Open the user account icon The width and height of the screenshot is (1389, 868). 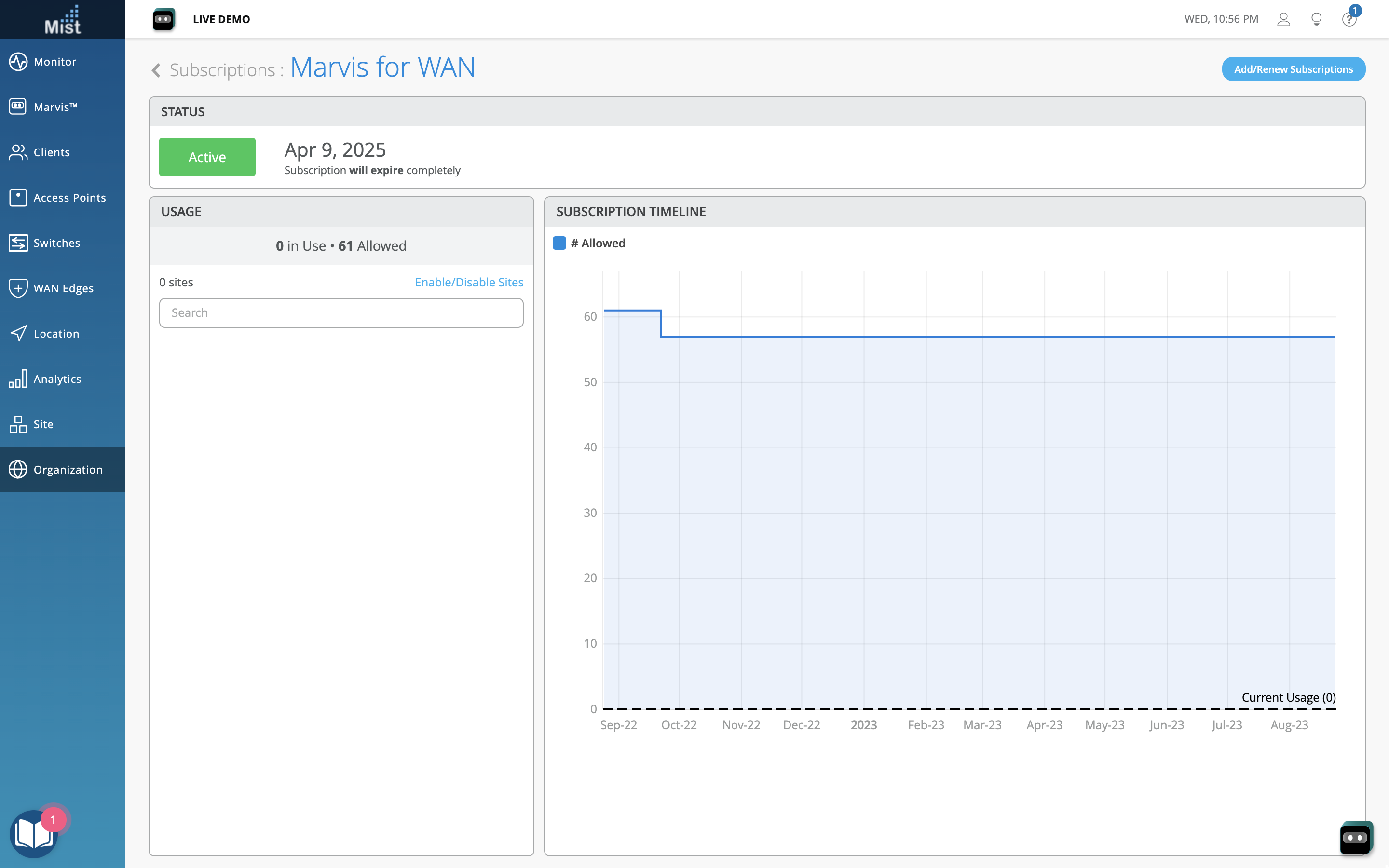[1283, 19]
